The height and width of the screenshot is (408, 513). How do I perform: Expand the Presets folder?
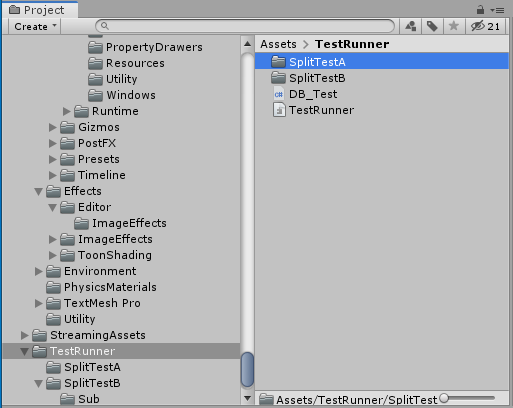(x=53, y=159)
